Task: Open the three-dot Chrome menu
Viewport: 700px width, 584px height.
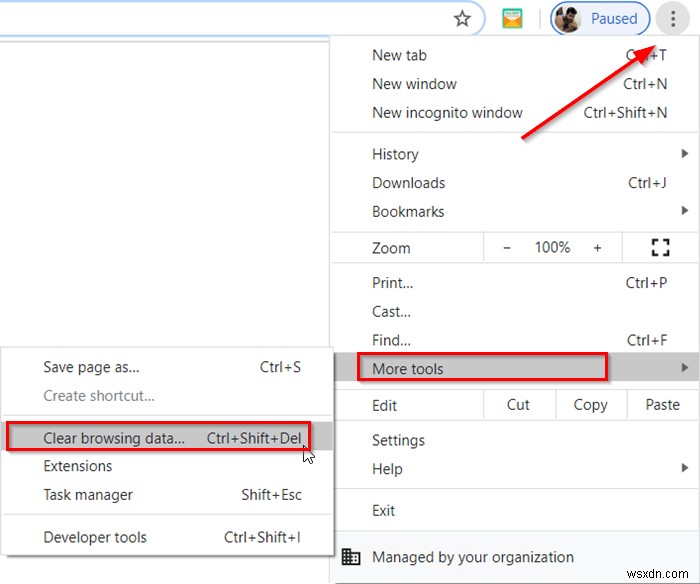Action: coord(673,19)
